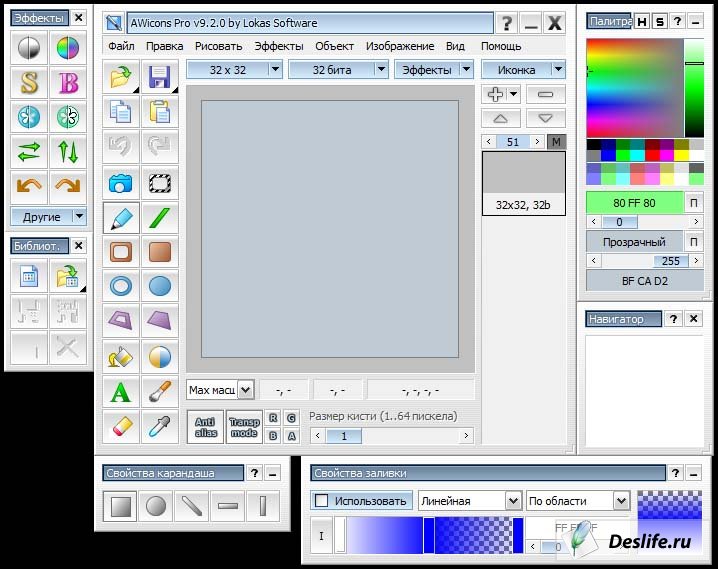Tick the Использовать fill checkbox
Image resolution: width=718 pixels, height=569 pixels.
click(x=321, y=501)
